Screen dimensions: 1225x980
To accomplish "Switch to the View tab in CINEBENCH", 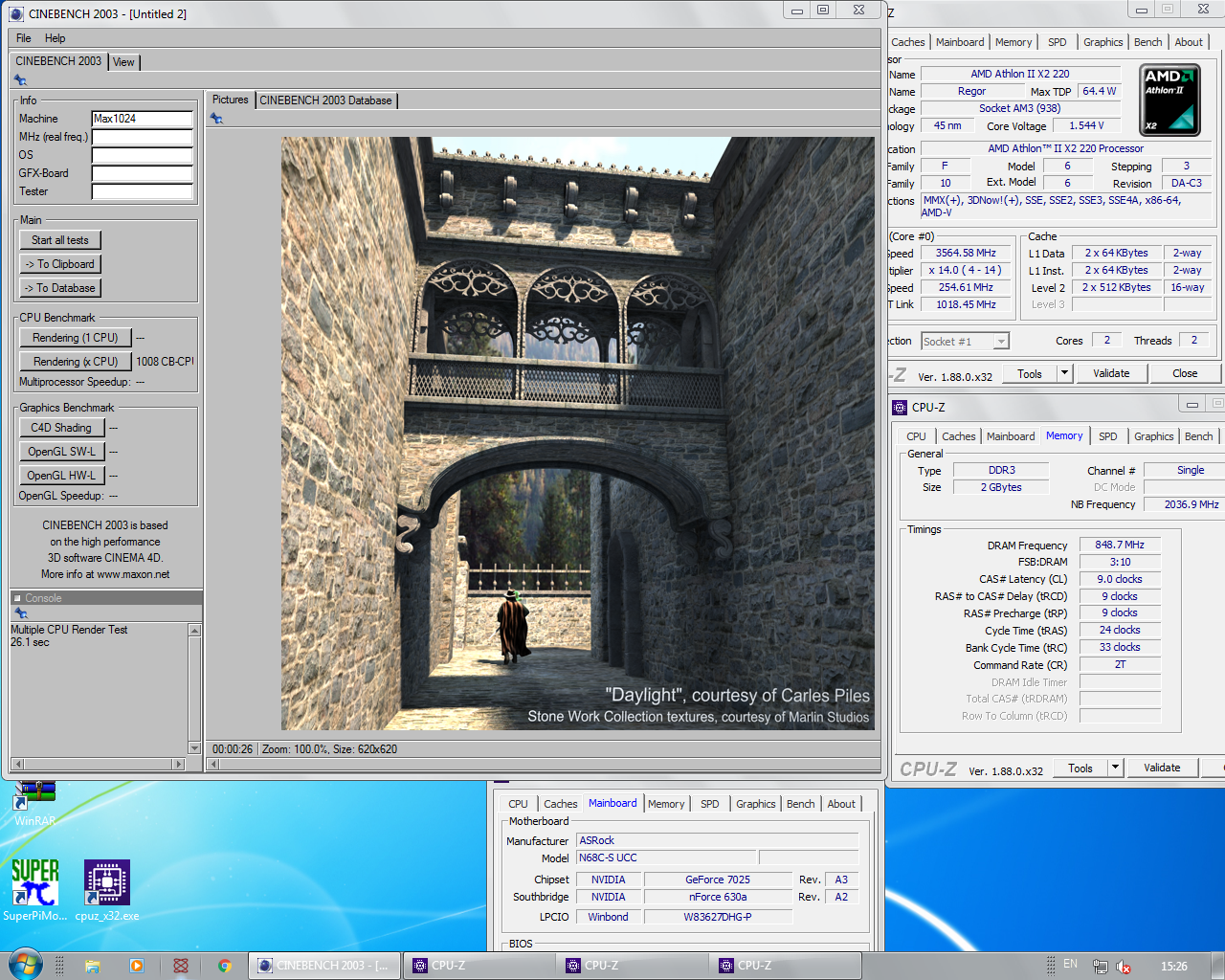I will [x=123, y=62].
